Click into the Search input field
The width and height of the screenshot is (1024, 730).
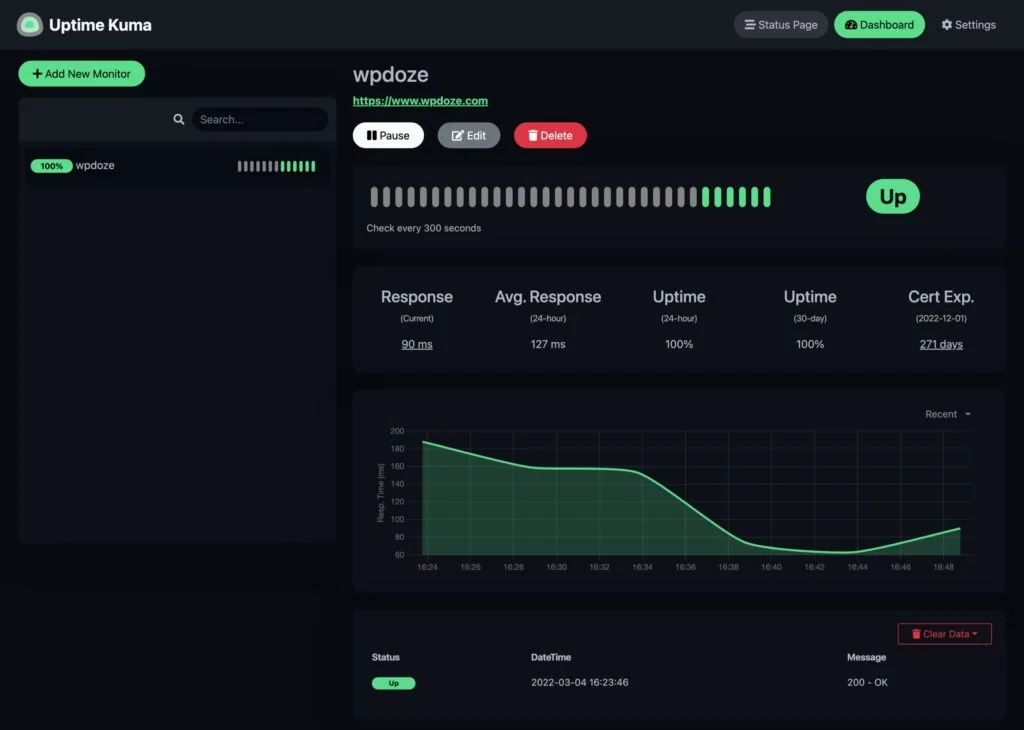260,119
